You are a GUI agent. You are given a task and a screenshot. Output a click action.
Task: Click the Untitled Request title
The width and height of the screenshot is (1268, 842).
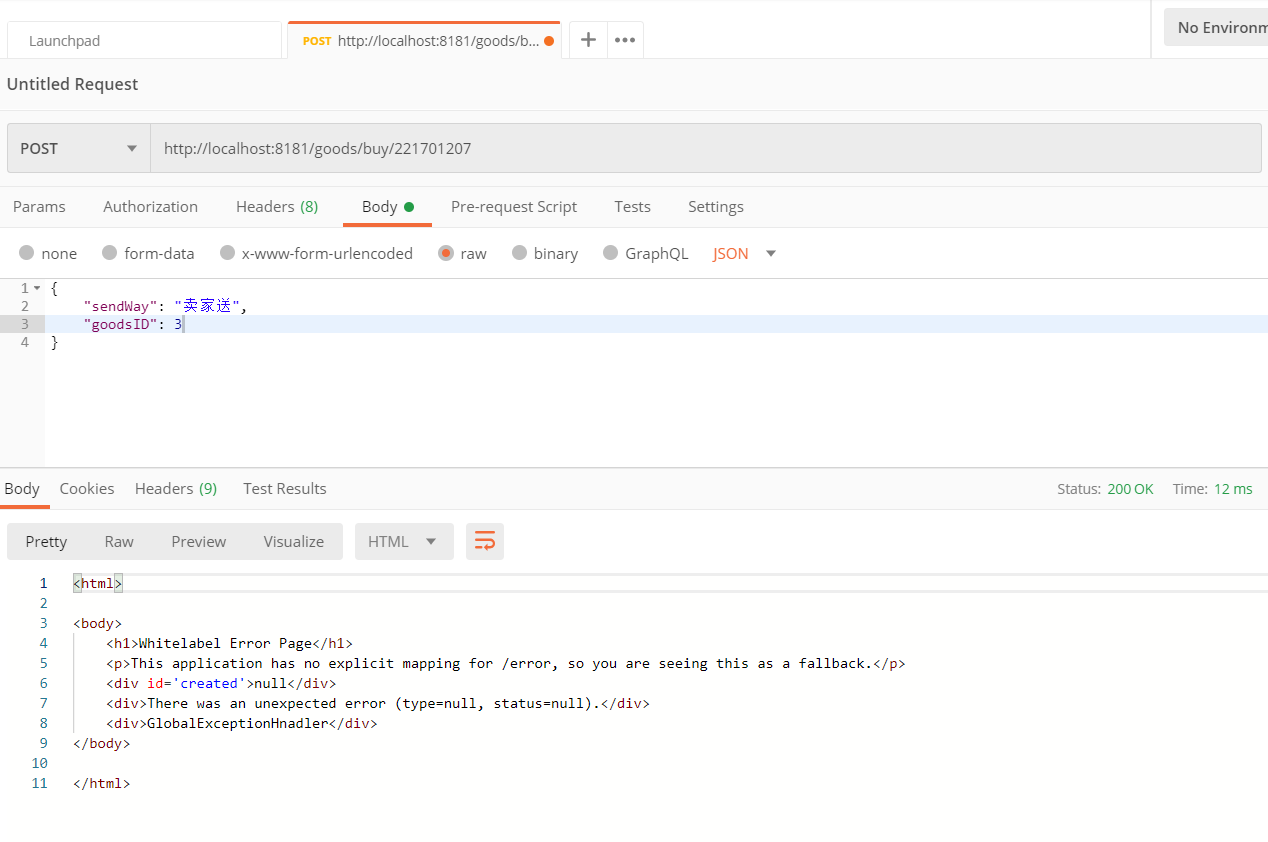point(73,84)
